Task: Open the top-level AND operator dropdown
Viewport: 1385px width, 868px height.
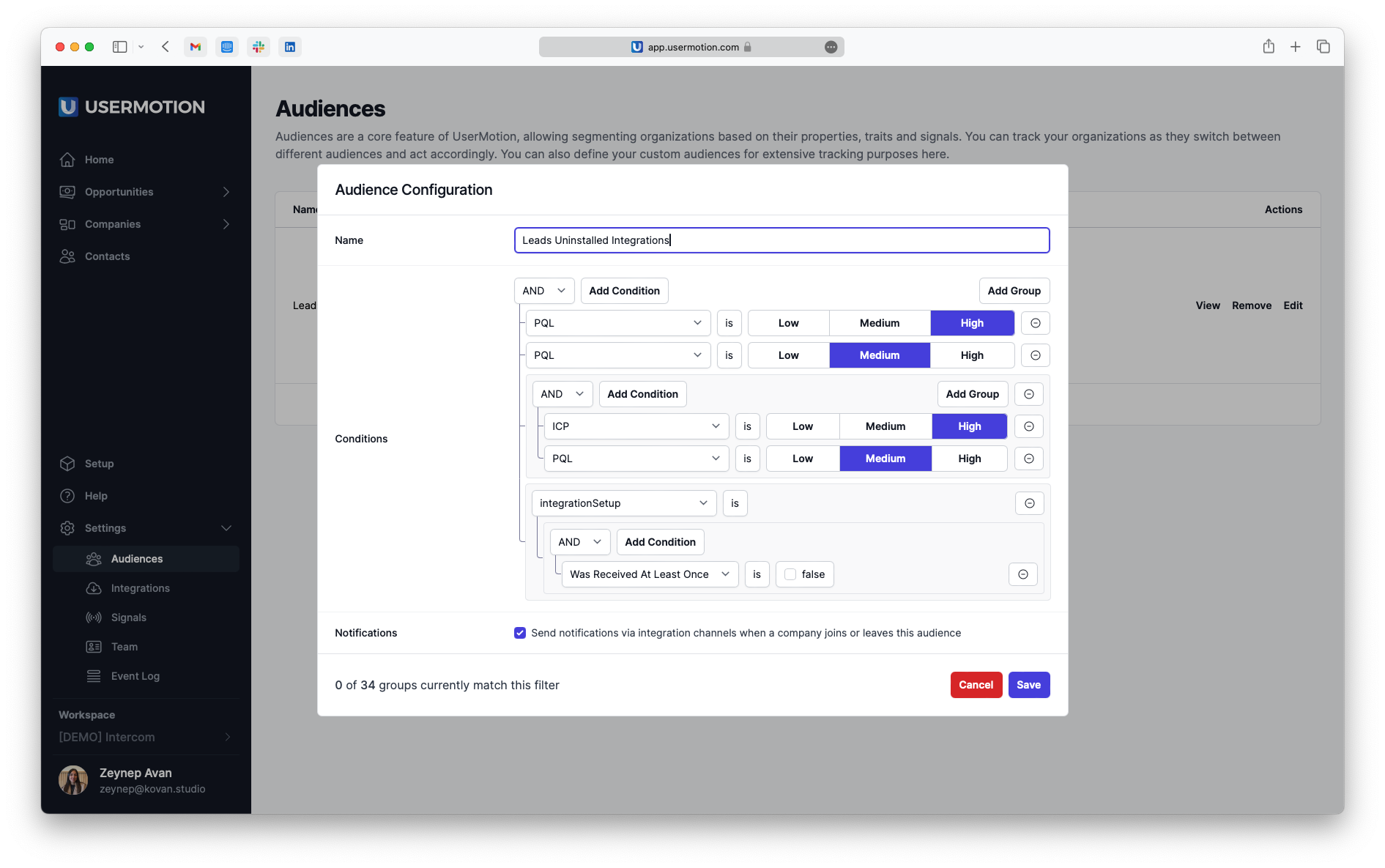Action: click(x=543, y=290)
